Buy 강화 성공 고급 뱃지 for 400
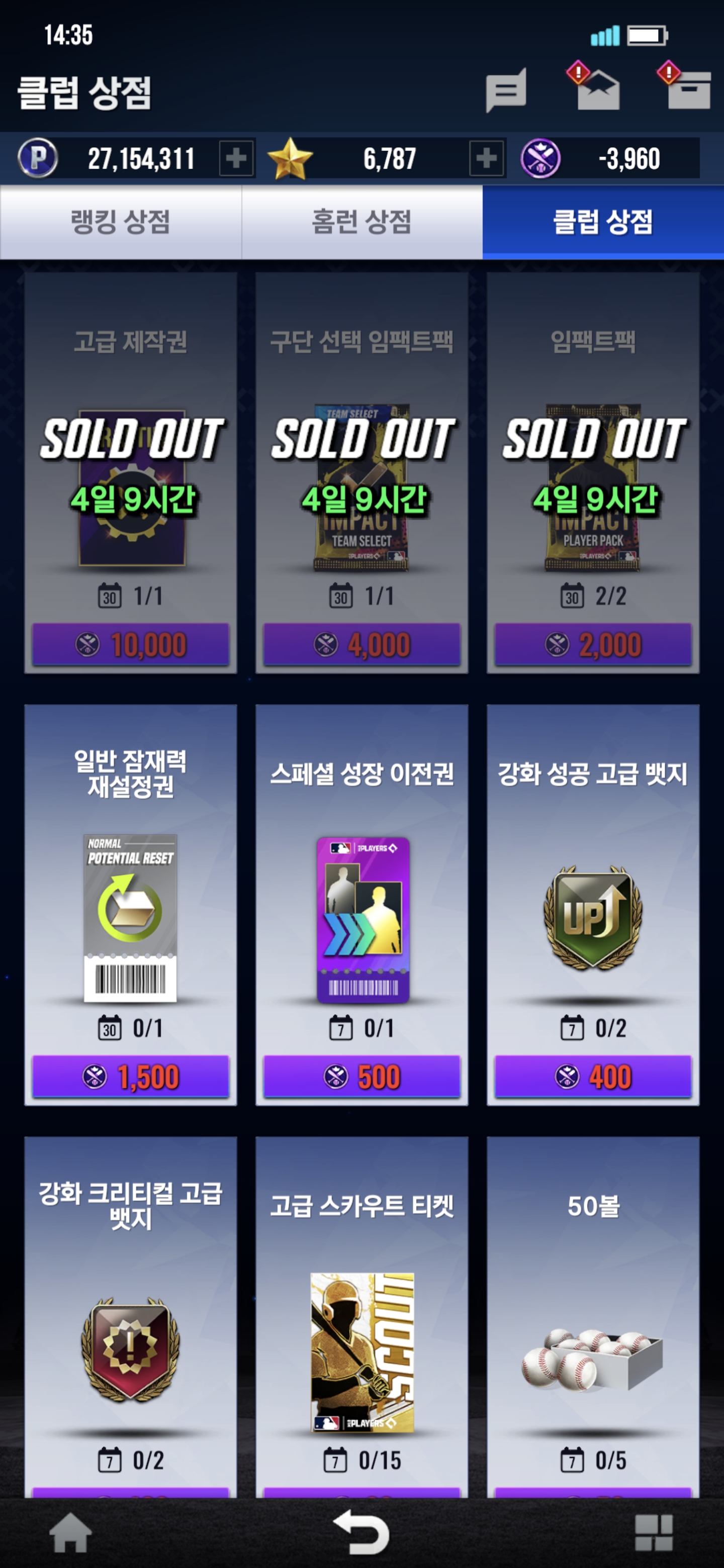Screen dimensions: 724x1568 click(593, 1076)
